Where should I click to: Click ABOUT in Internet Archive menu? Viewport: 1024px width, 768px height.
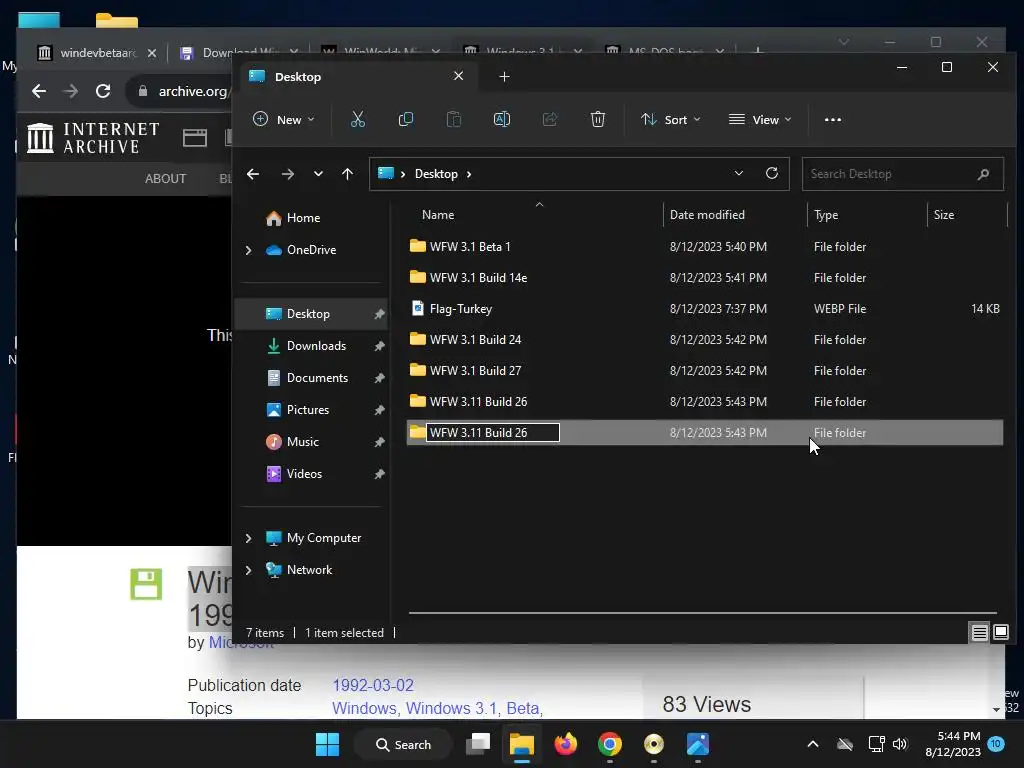tap(165, 179)
